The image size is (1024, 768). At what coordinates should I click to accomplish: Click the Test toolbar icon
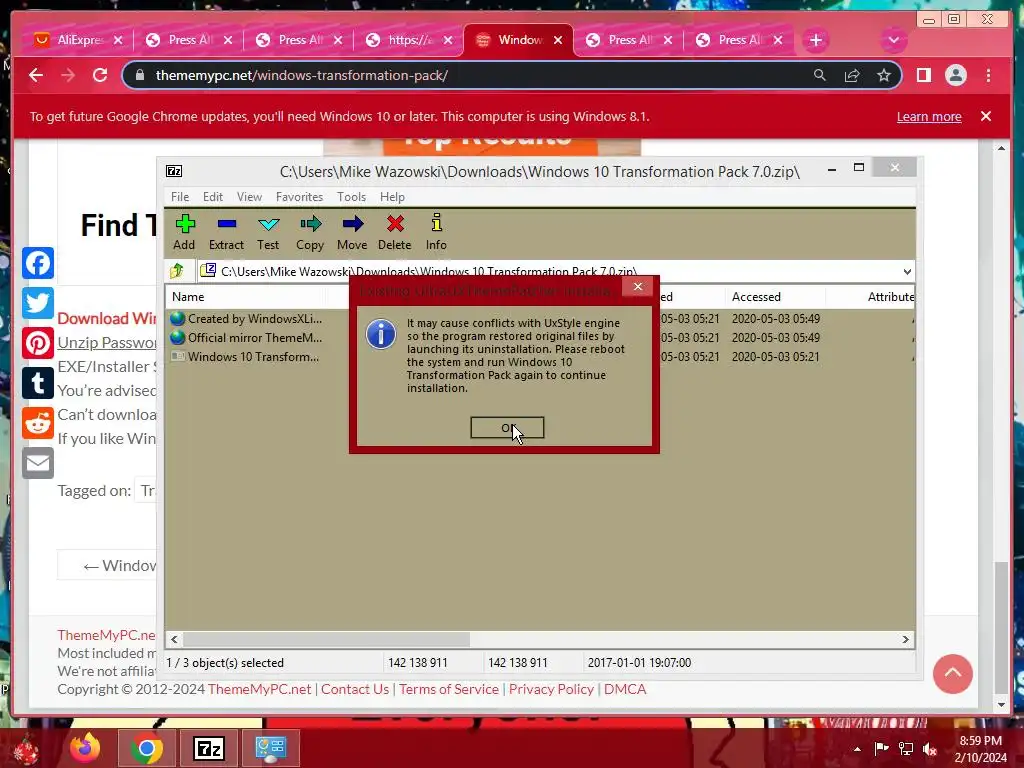pyautogui.click(x=268, y=232)
